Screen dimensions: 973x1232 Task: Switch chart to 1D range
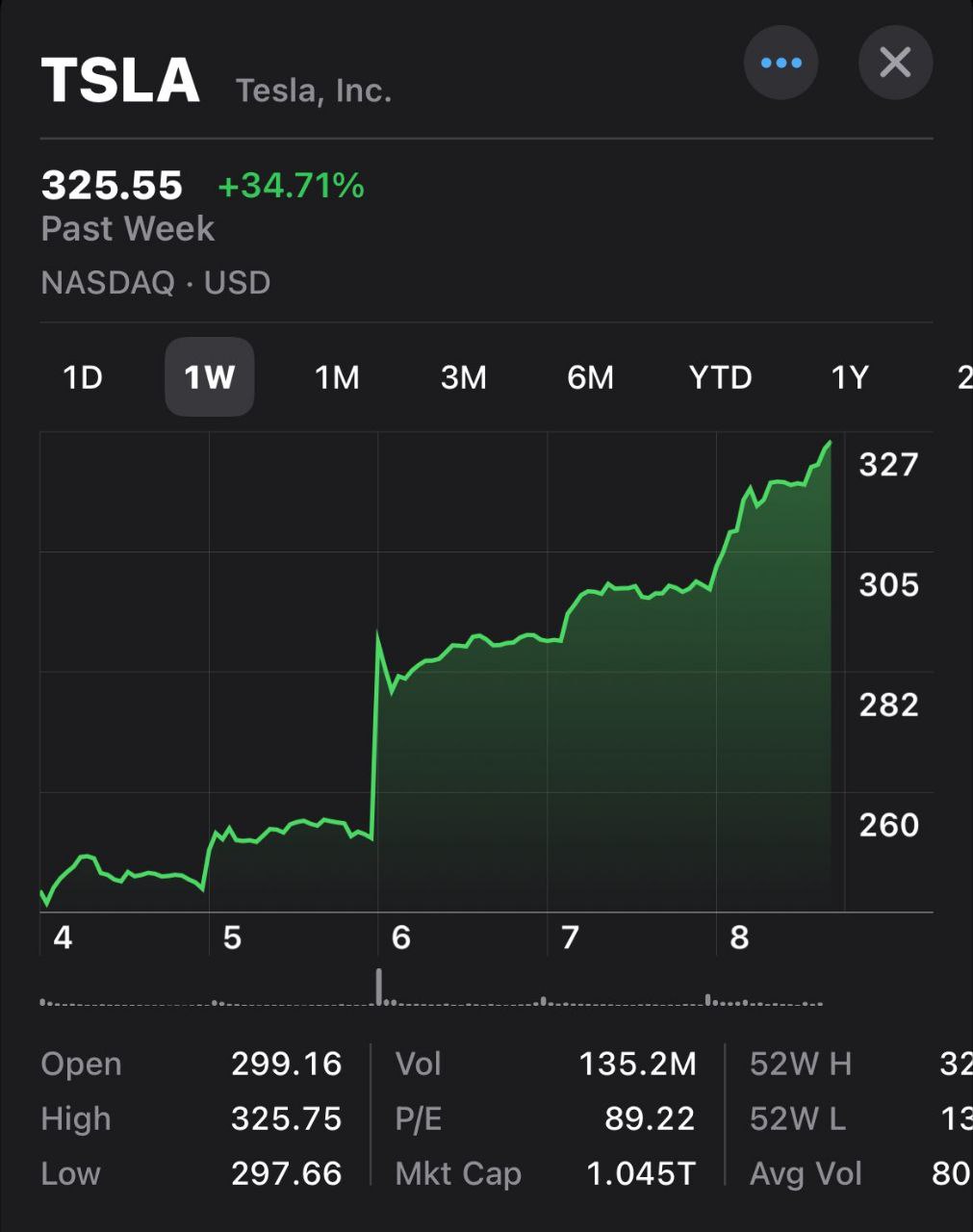pyautogui.click(x=83, y=377)
